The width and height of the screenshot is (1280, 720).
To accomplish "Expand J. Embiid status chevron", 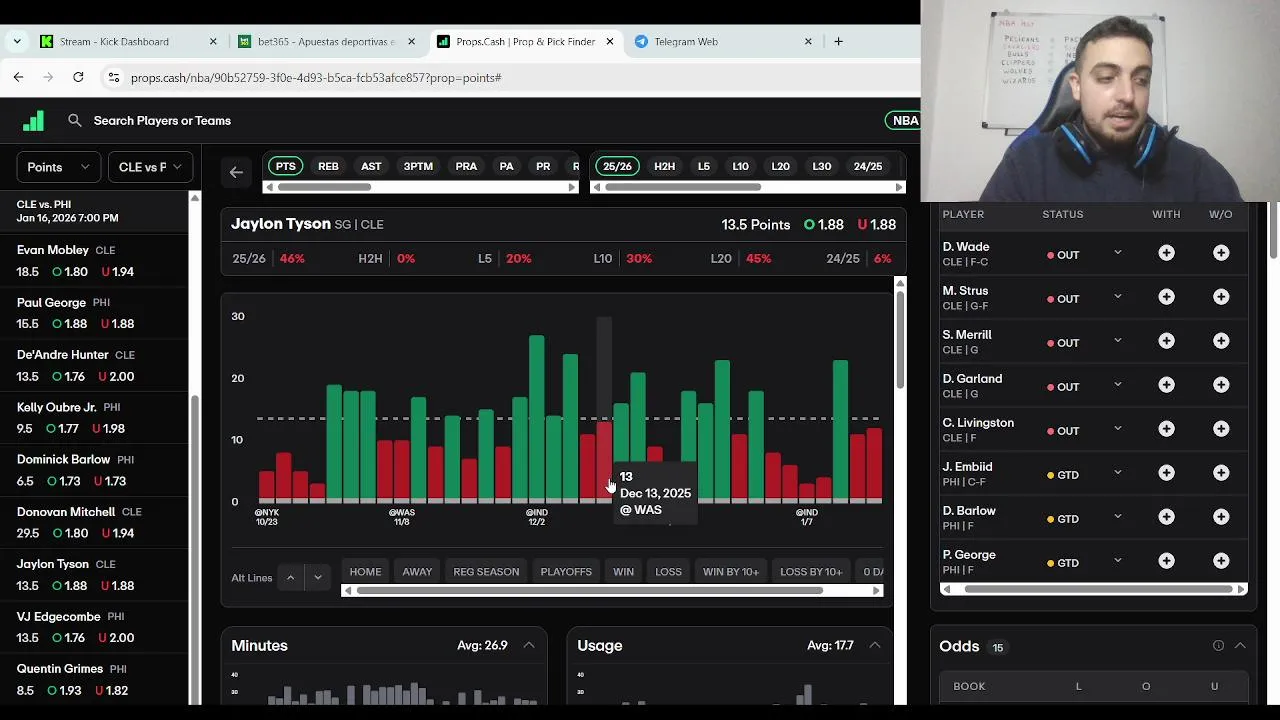I will pos(1118,473).
